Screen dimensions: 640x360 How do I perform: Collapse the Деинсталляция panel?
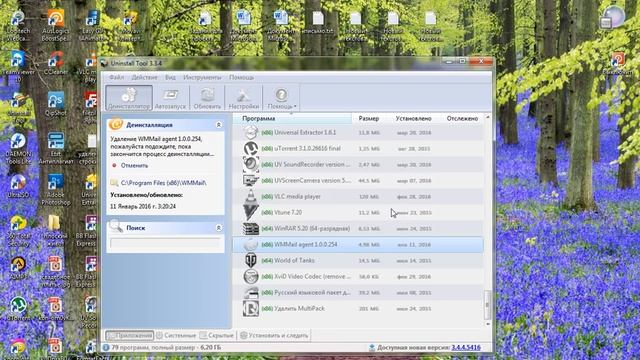(218, 125)
